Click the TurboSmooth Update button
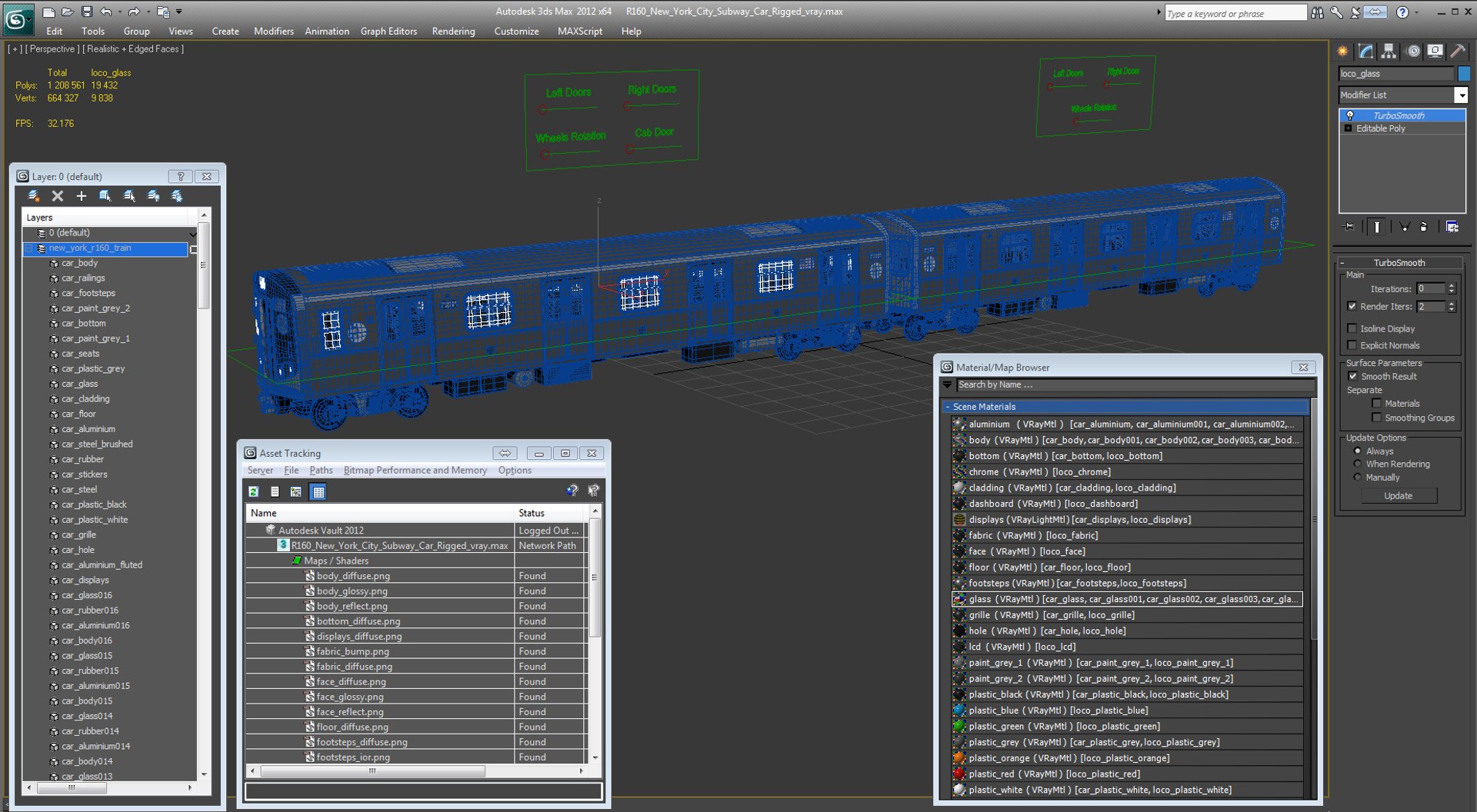Screen dimensions: 1477x812 pos(1398,496)
